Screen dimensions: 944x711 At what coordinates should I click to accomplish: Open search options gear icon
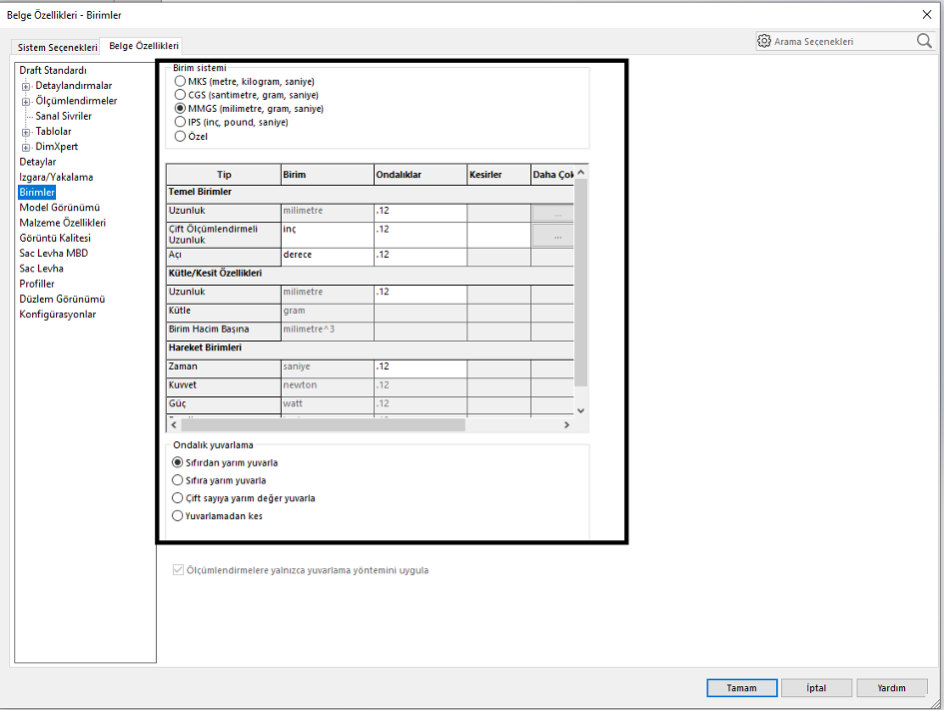[765, 41]
